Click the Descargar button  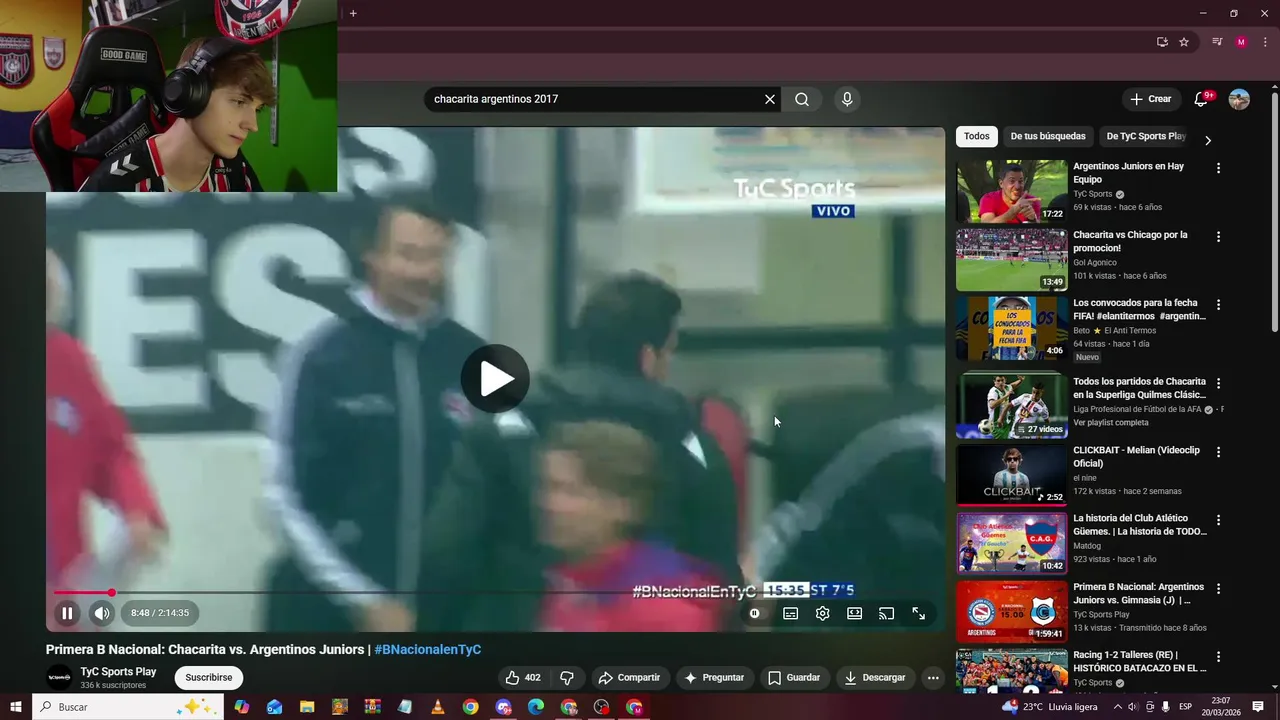875,677
